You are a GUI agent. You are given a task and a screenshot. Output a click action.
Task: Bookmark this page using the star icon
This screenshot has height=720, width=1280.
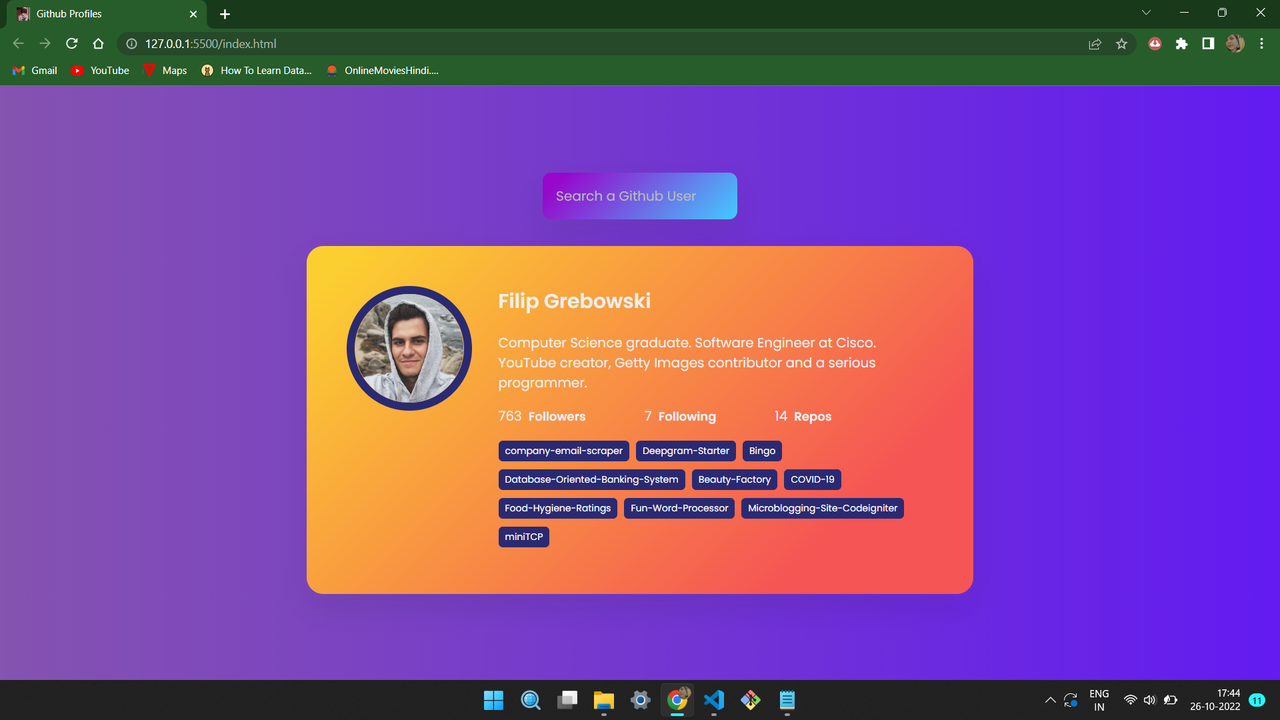pyautogui.click(x=1121, y=43)
